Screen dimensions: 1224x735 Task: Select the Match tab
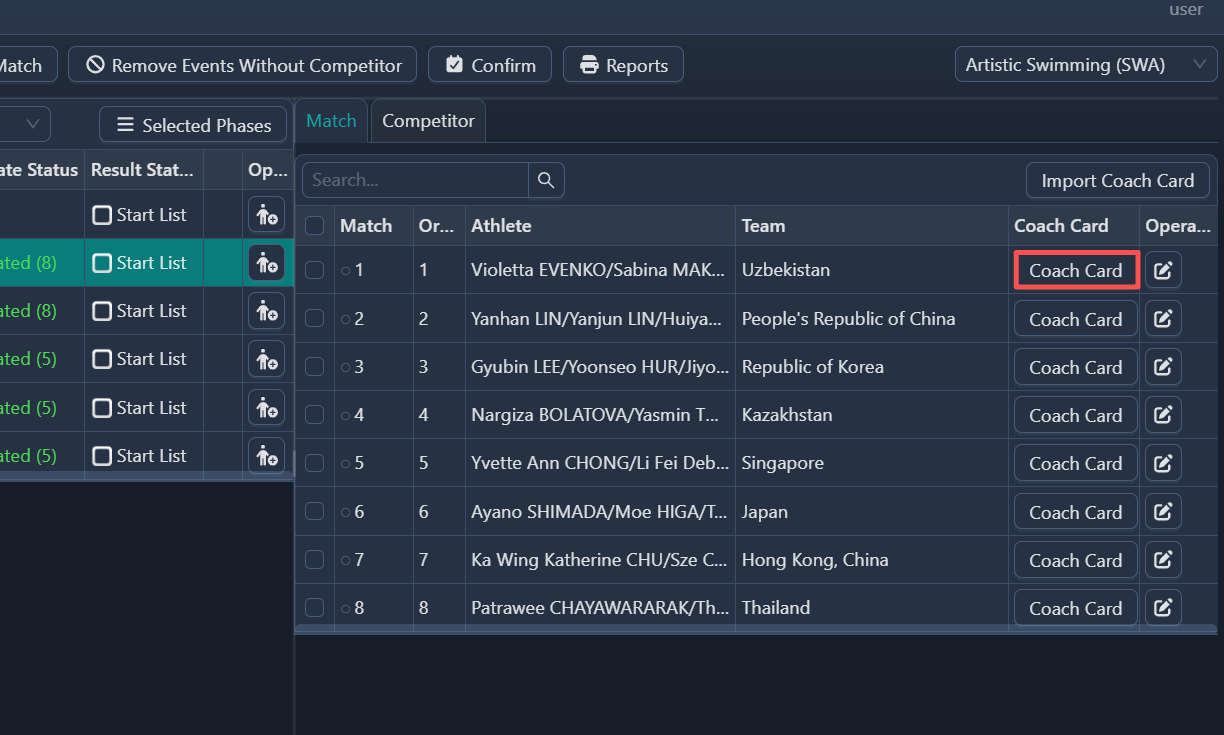(331, 121)
